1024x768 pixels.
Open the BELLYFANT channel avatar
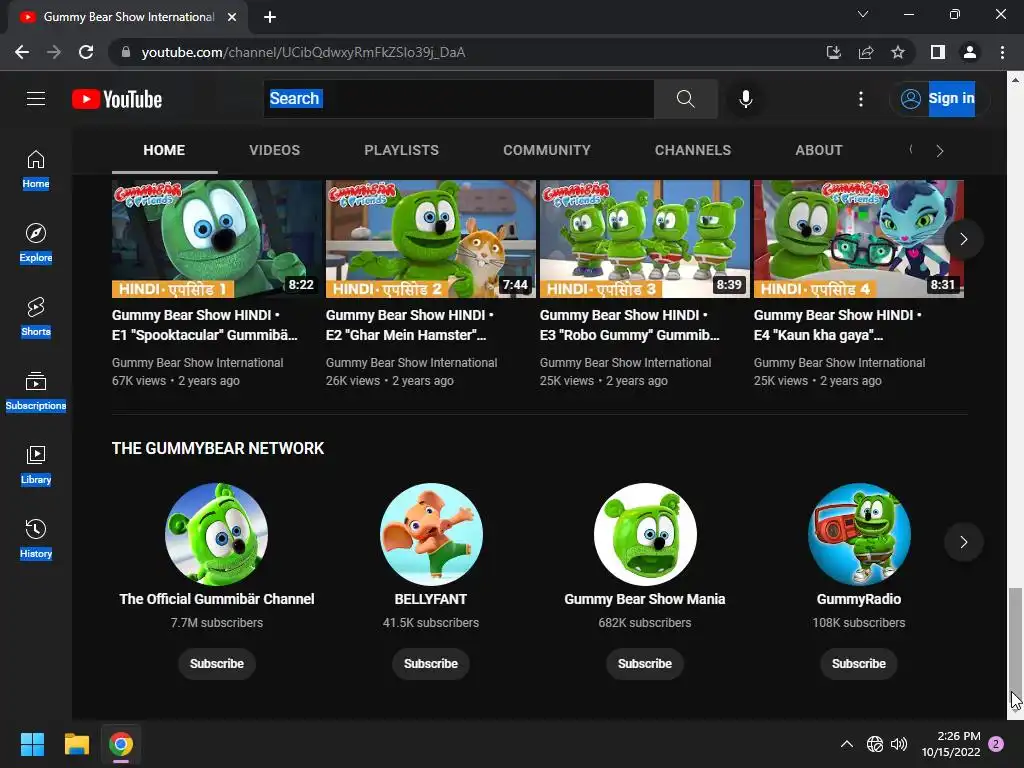(x=431, y=534)
